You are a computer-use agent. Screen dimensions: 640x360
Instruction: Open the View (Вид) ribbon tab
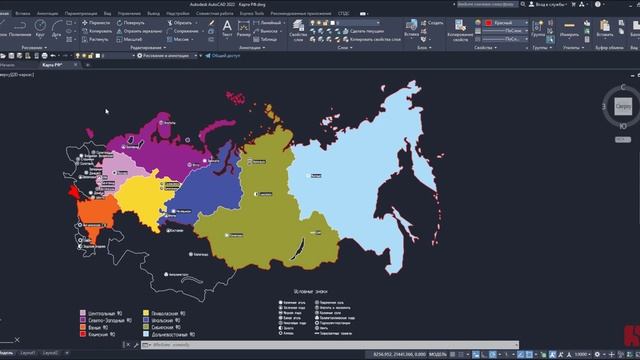click(x=107, y=13)
